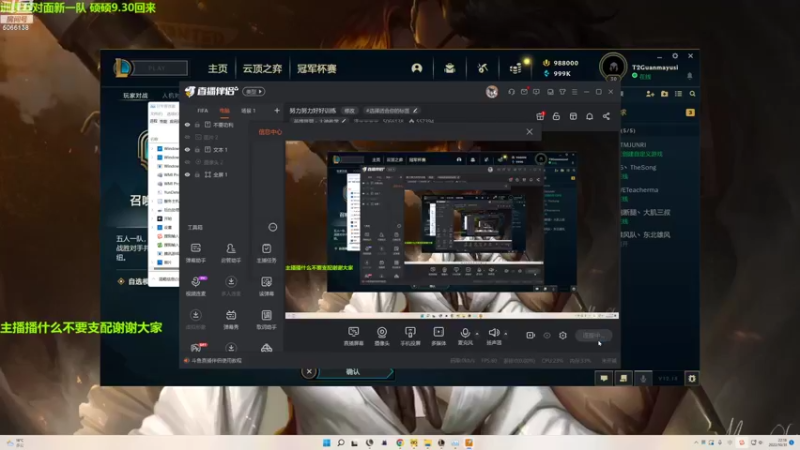800x450 pixels.
Task: Open League chat icon at bottom right
Action: (x=604, y=378)
